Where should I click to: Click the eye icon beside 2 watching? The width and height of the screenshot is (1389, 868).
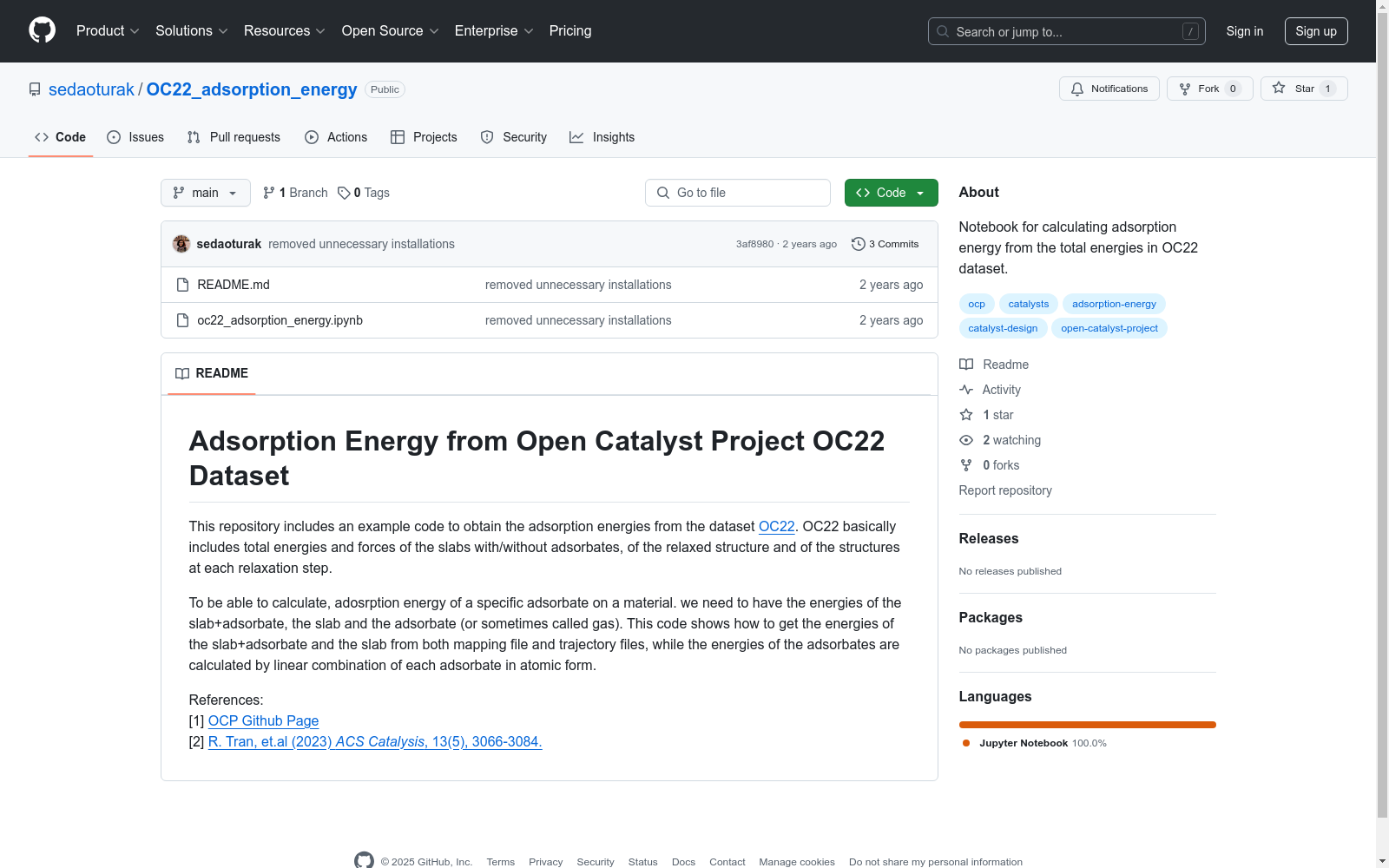click(x=966, y=440)
